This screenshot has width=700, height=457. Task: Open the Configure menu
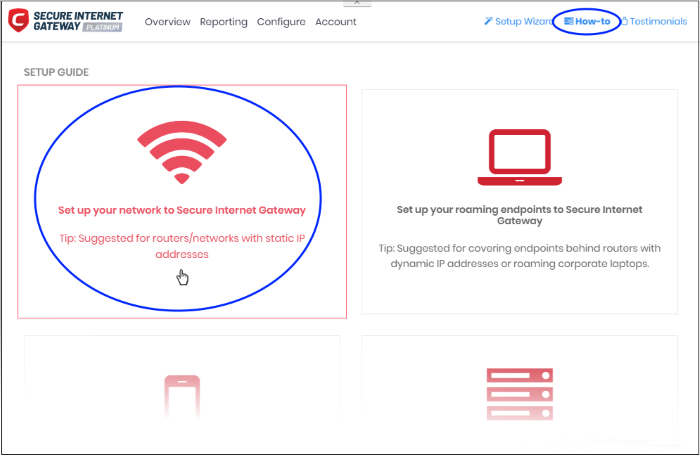pyautogui.click(x=281, y=22)
